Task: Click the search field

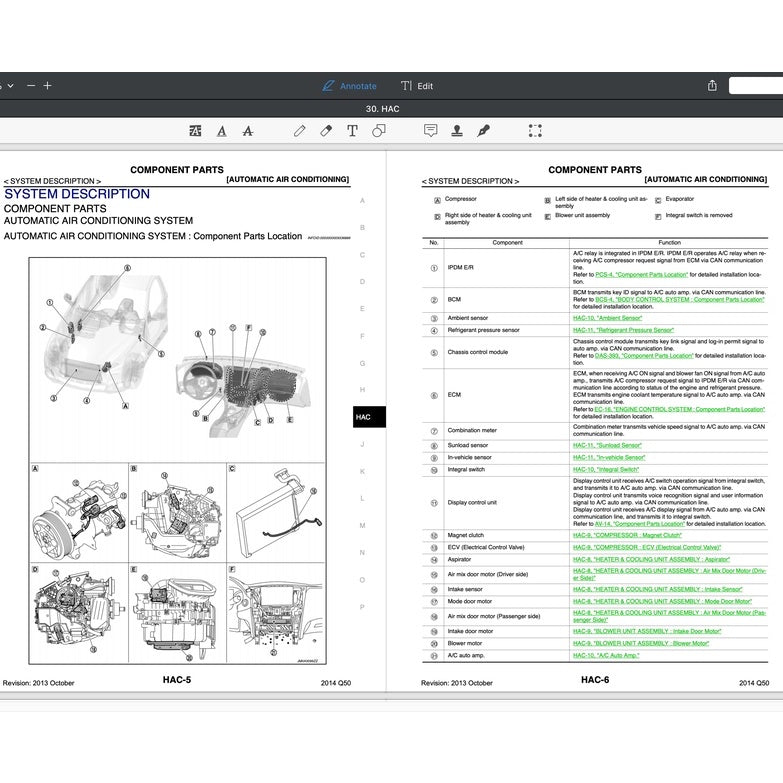Action: (755, 86)
